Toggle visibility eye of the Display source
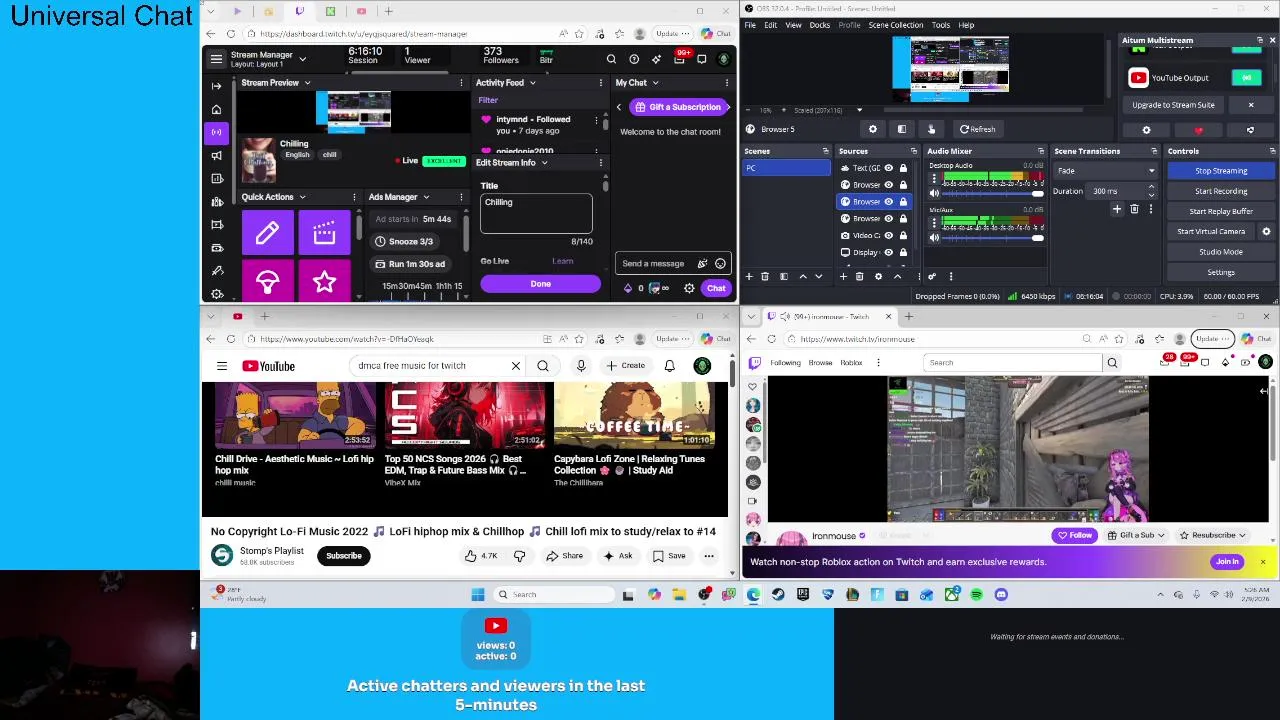This screenshot has height=720, width=1280. 888,253
